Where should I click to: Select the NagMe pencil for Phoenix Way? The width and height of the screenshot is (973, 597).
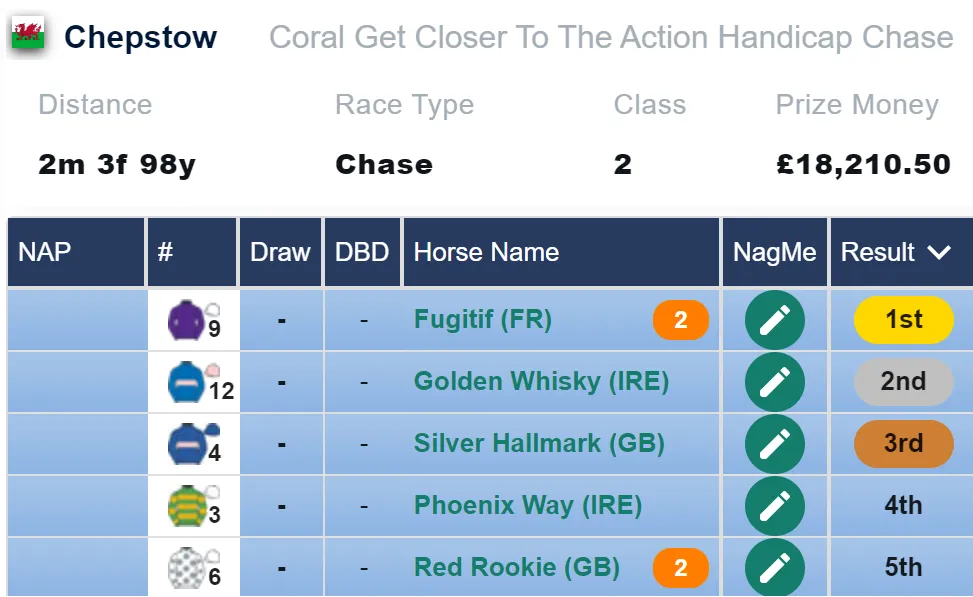point(774,506)
